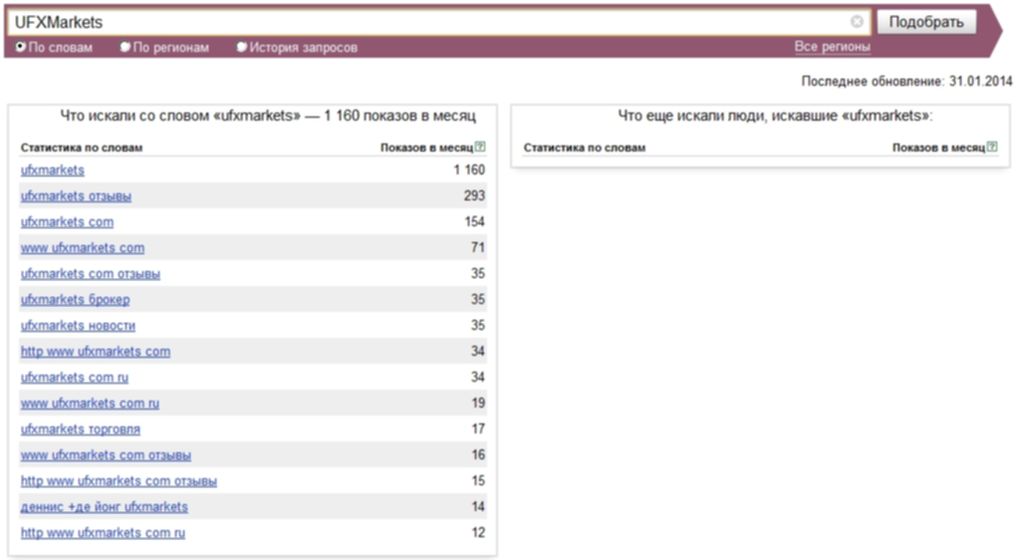Click the value 71 in the table
Screen dimensions: 1024x560
(478, 247)
